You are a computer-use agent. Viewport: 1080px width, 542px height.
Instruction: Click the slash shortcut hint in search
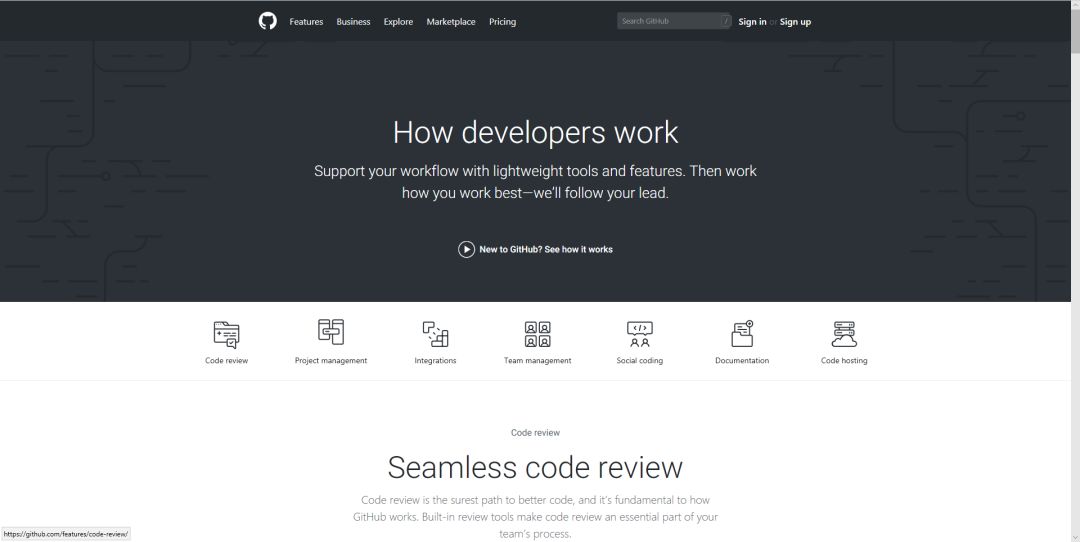click(x=725, y=21)
